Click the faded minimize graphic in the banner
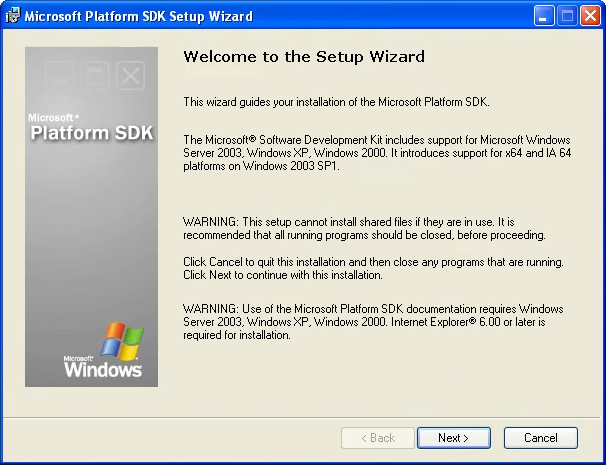 (x=58, y=75)
